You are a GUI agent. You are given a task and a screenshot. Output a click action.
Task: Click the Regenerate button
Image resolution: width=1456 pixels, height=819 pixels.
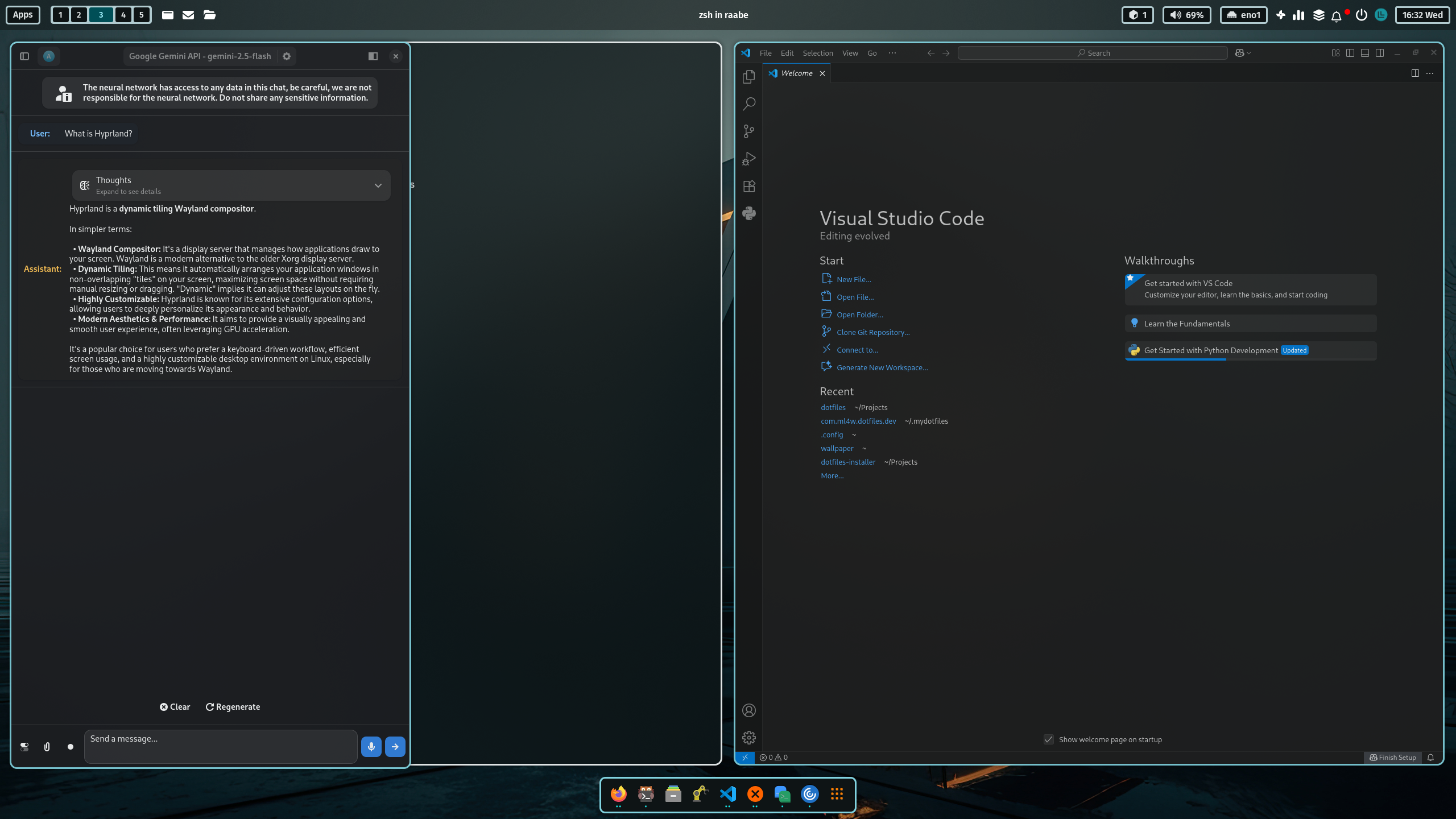[x=233, y=707]
